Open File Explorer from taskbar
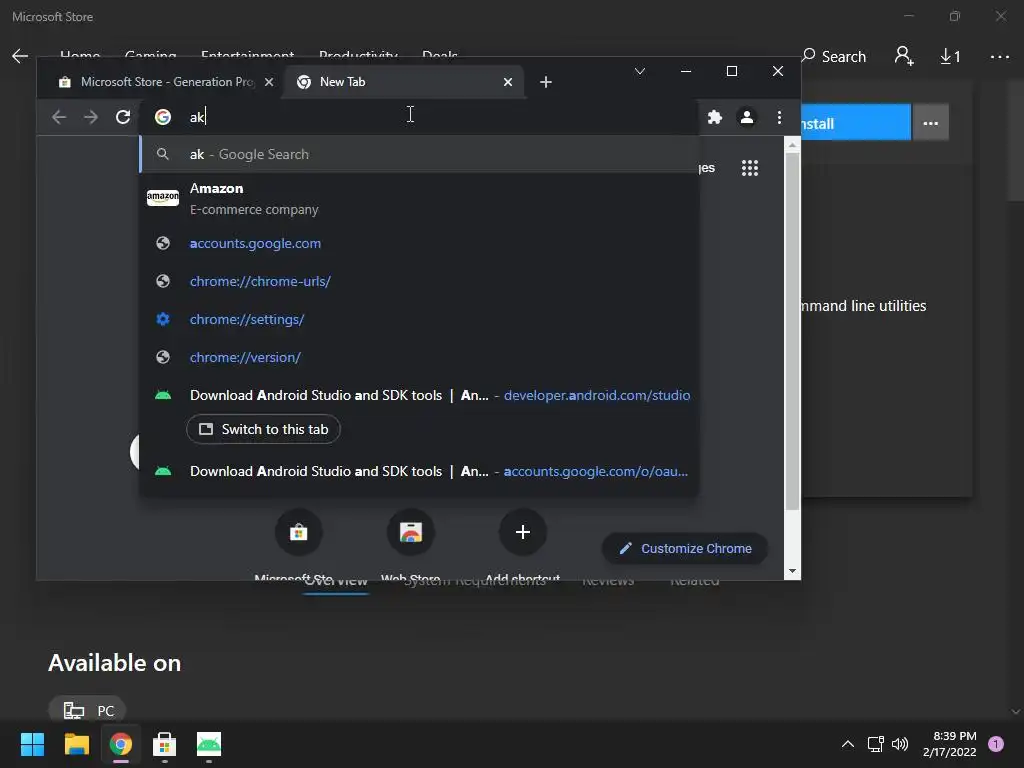 point(76,744)
